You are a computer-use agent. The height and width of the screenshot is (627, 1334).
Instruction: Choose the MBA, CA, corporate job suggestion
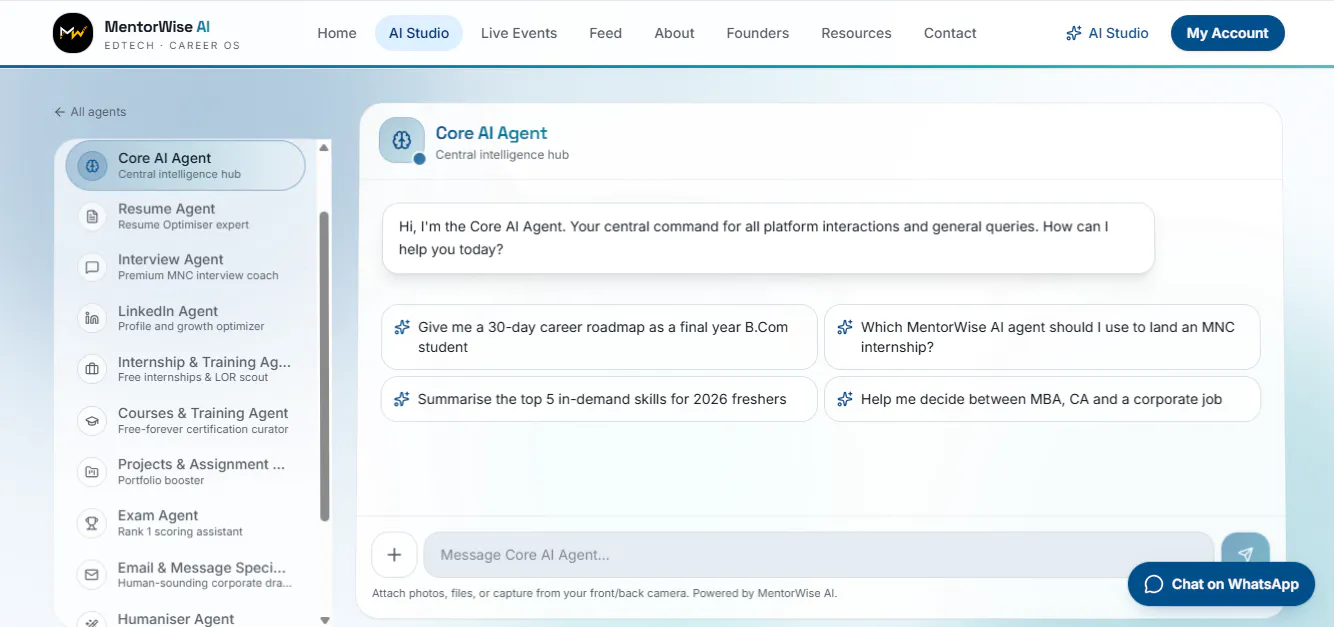(x=1042, y=399)
